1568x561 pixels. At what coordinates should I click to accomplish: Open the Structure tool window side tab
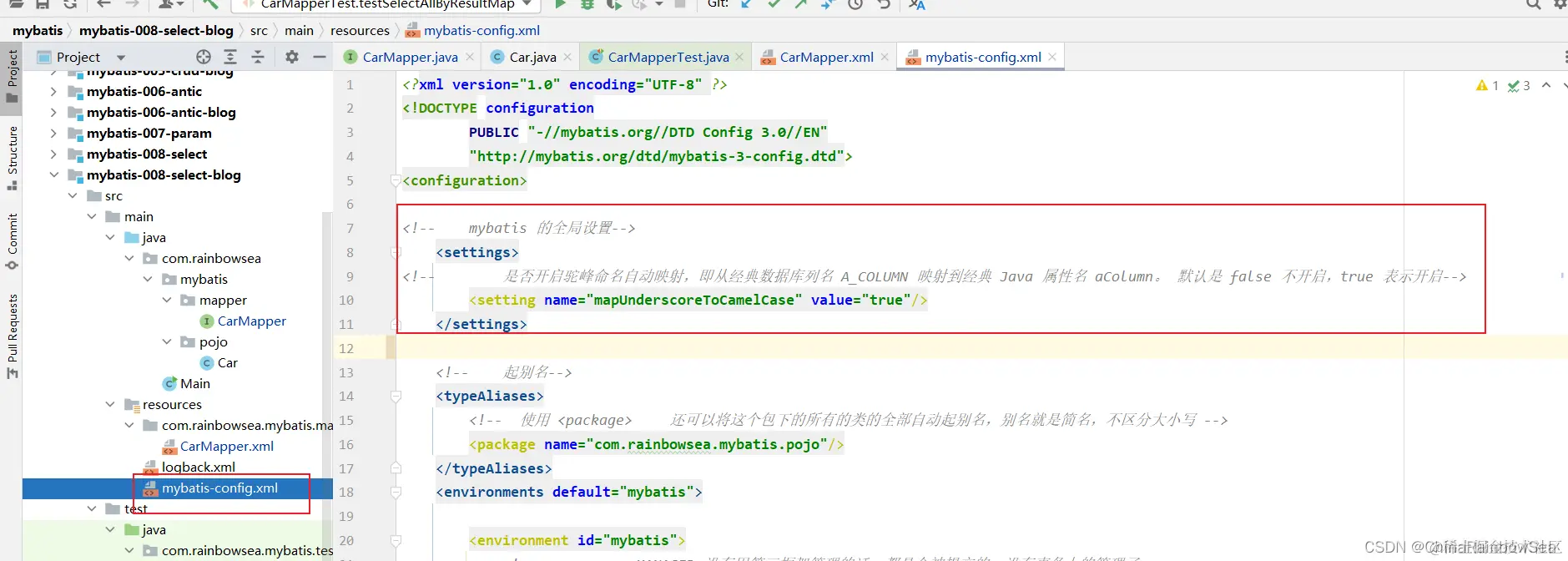[12, 157]
